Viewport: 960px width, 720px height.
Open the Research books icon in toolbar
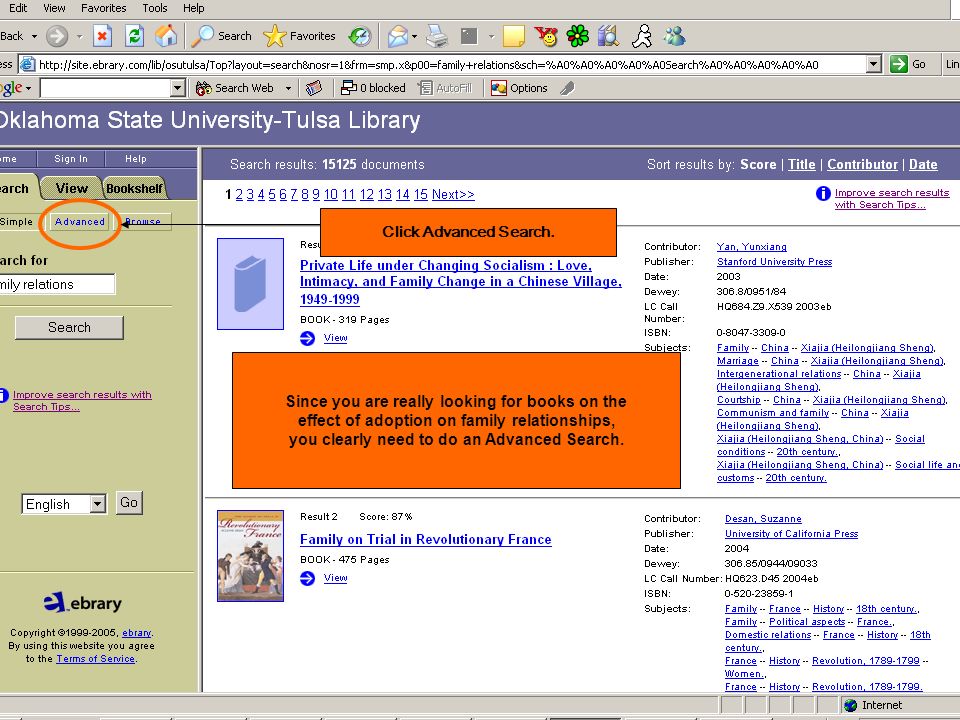(609, 36)
